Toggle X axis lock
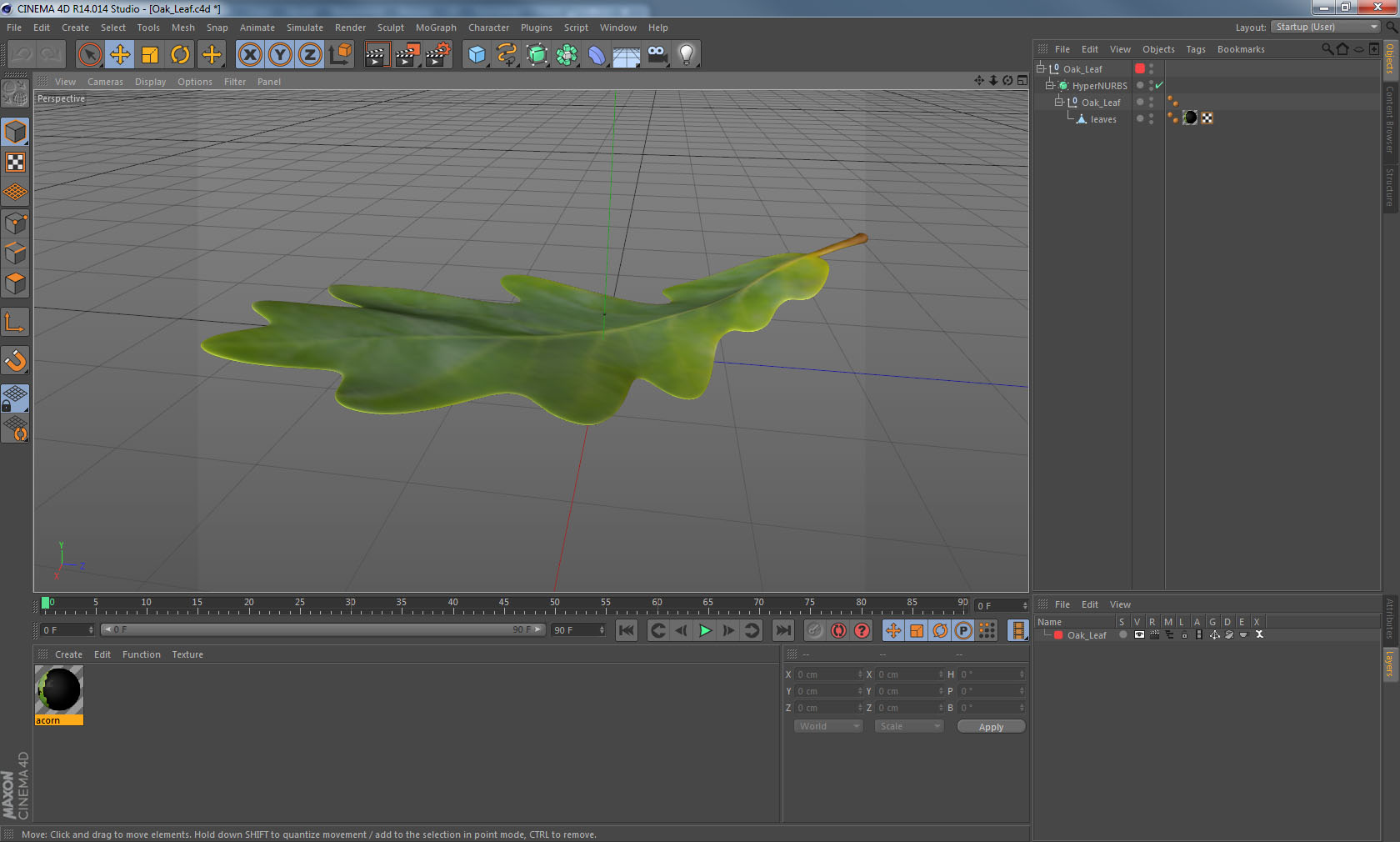Image resolution: width=1400 pixels, height=842 pixels. [x=250, y=55]
